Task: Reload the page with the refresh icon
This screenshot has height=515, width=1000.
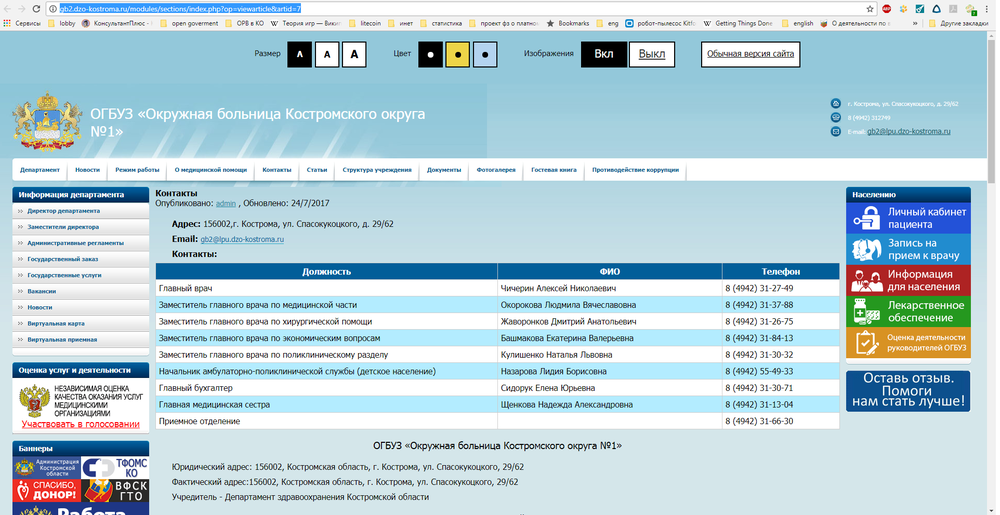Action: tap(36, 9)
